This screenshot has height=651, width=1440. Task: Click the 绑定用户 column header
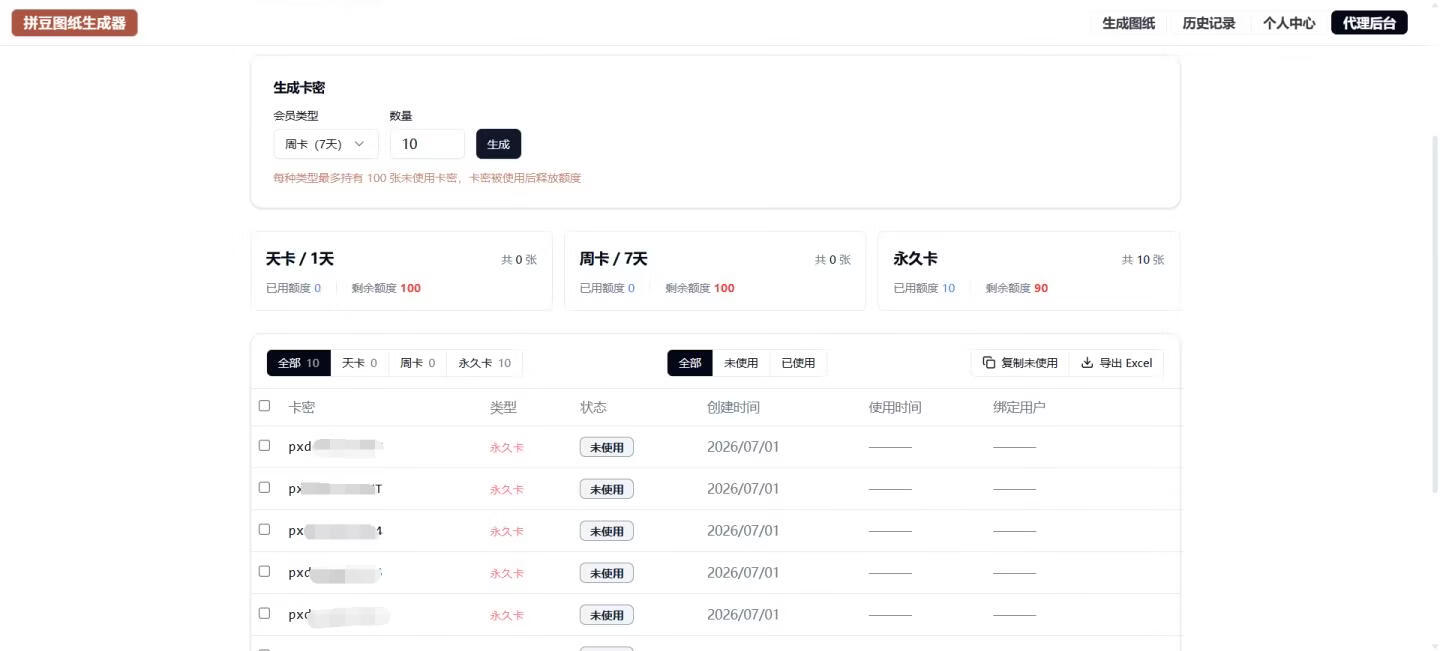(1019, 407)
